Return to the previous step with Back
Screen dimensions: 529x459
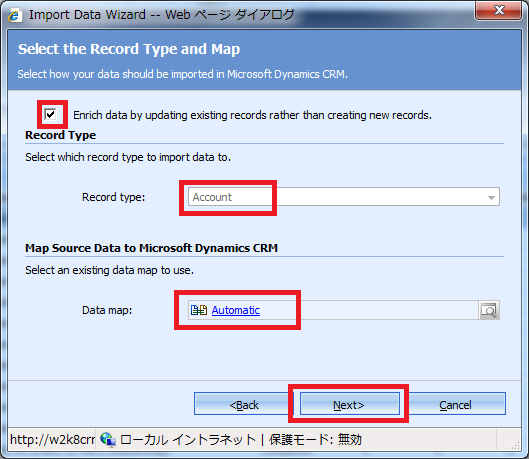[244, 404]
